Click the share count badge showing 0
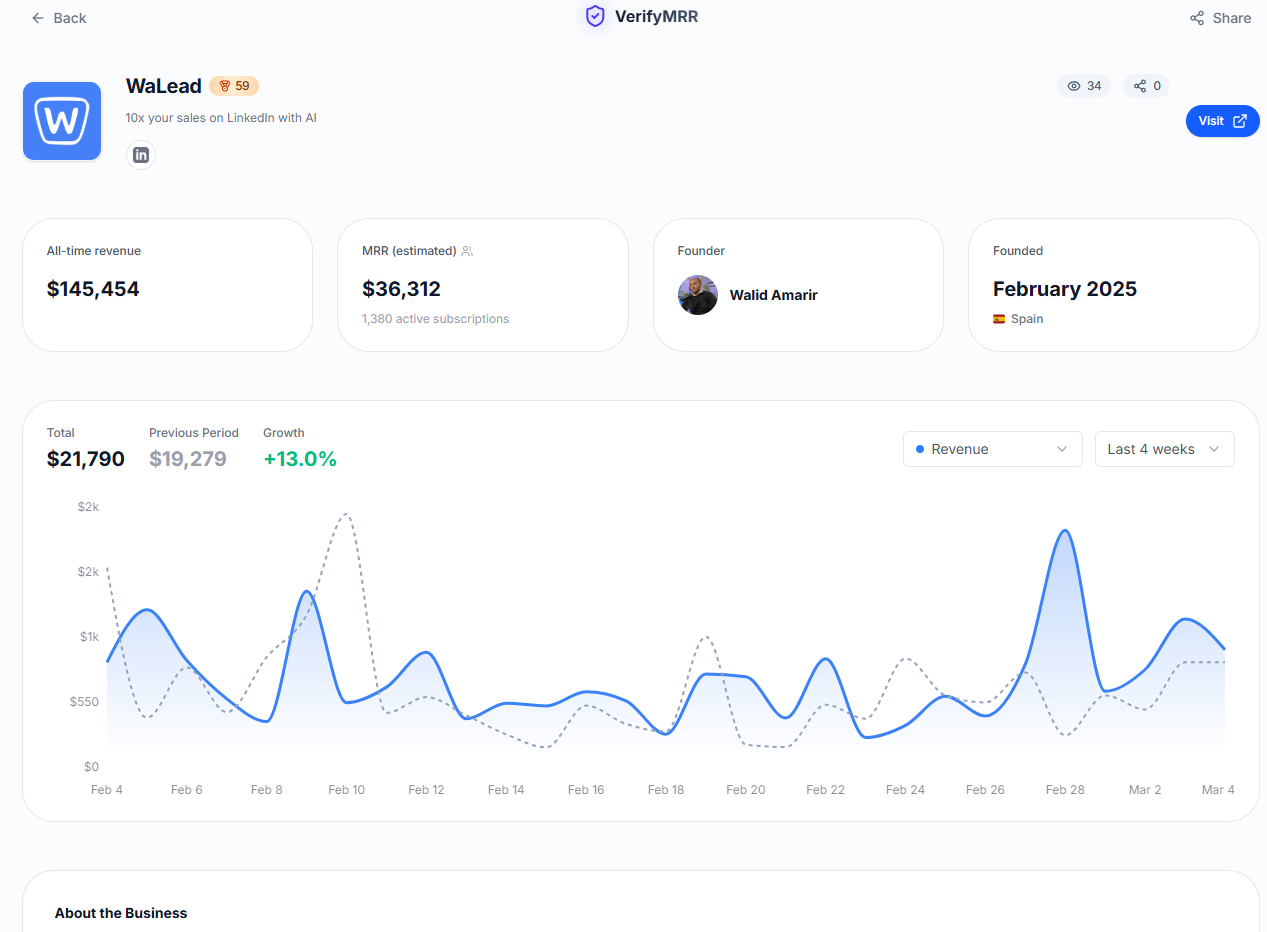The height and width of the screenshot is (932, 1267). (x=1147, y=86)
